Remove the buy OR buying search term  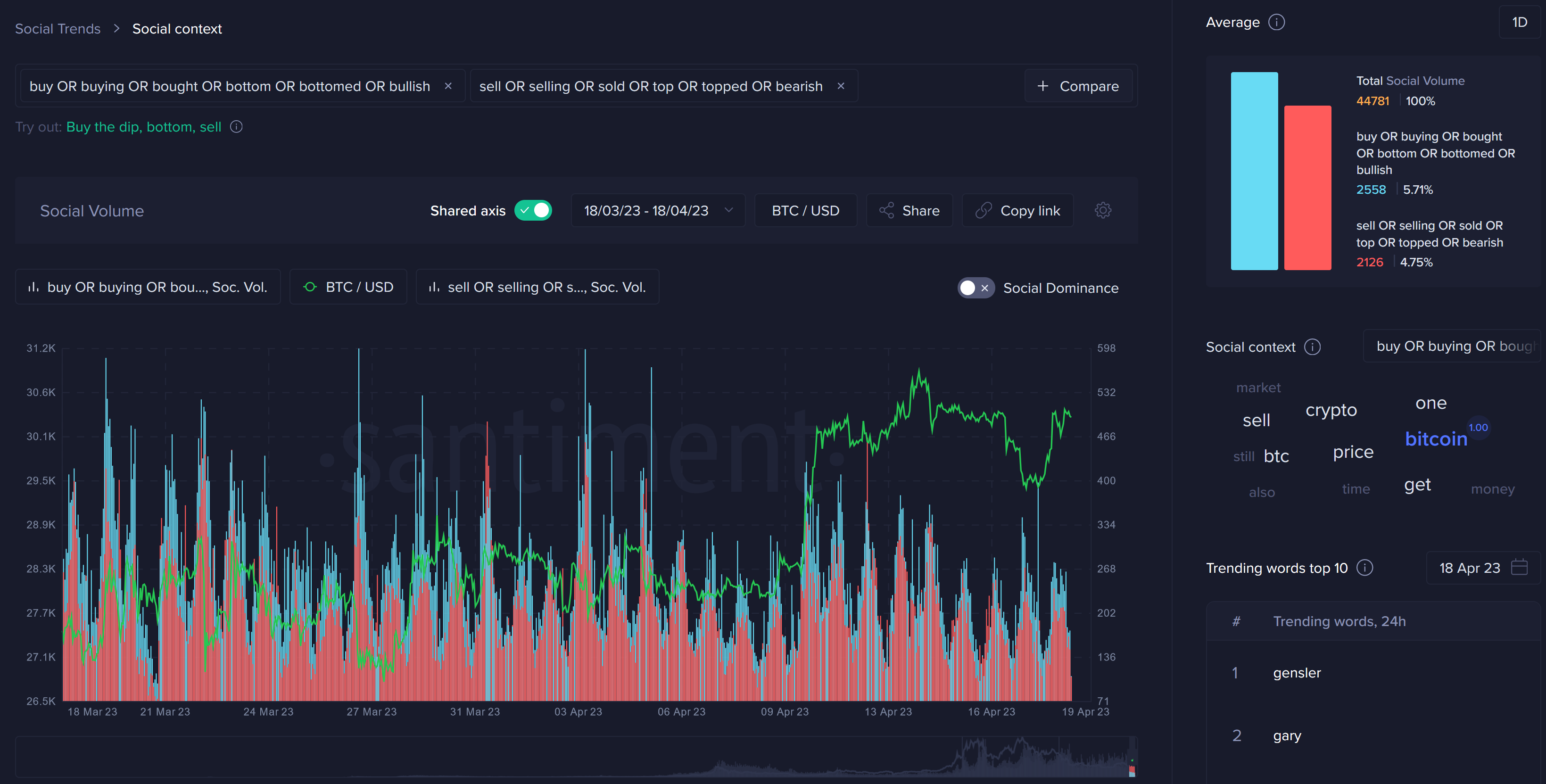448,86
